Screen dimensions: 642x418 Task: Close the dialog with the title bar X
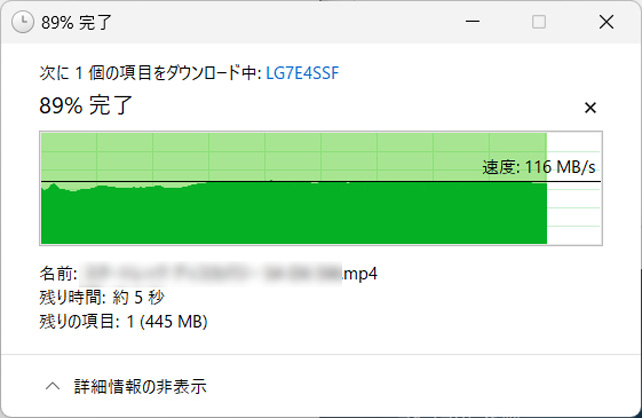click(x=606, y=22)
